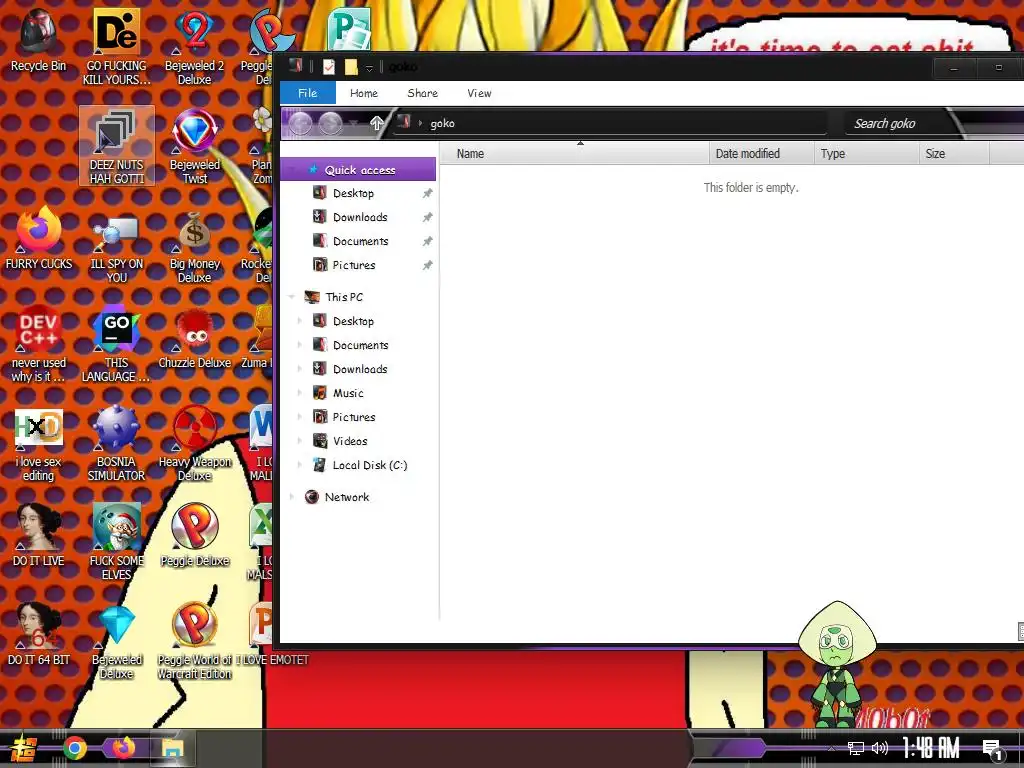
Task: Click the Start button on the taskbar
Action: (x=24, y=748)
